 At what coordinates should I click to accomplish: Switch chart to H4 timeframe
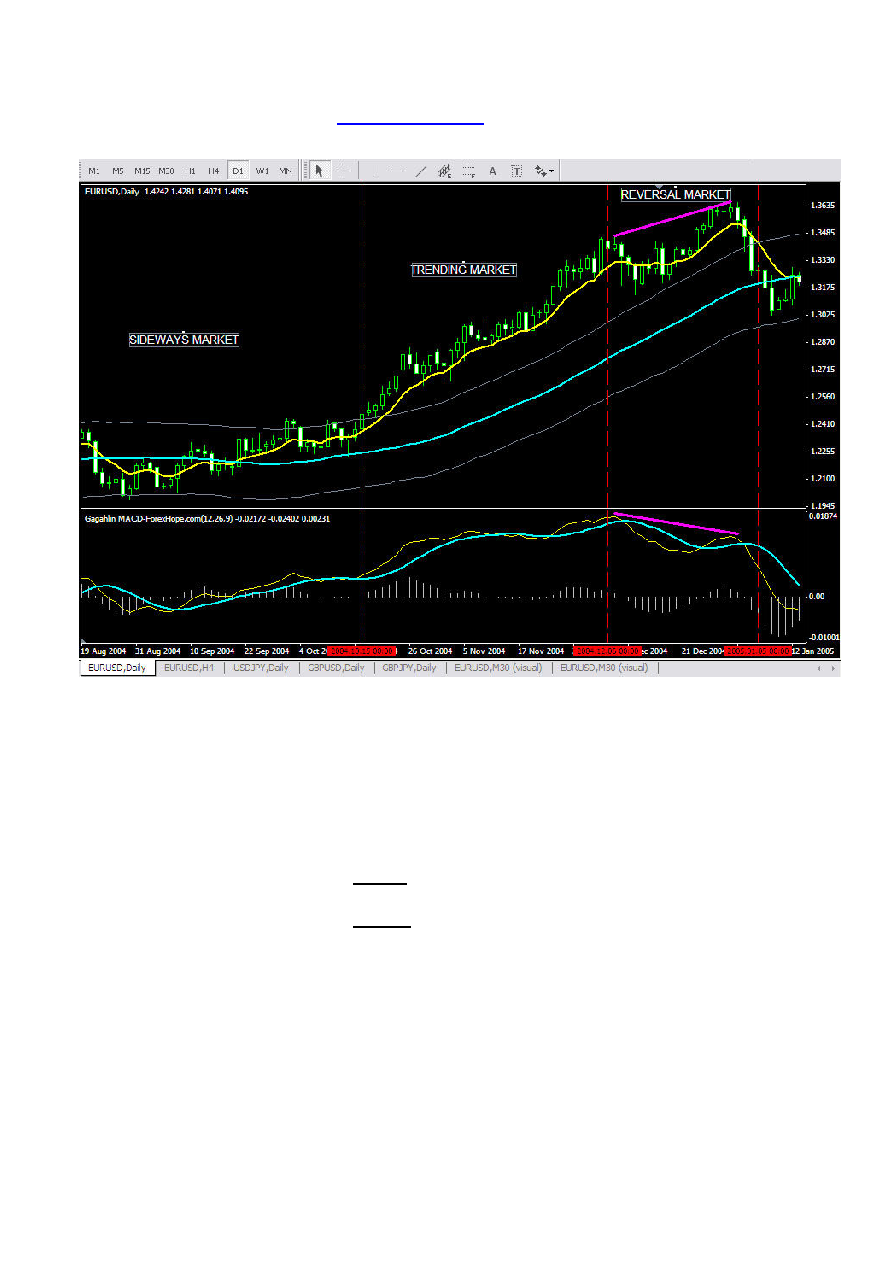pos(214,170)
